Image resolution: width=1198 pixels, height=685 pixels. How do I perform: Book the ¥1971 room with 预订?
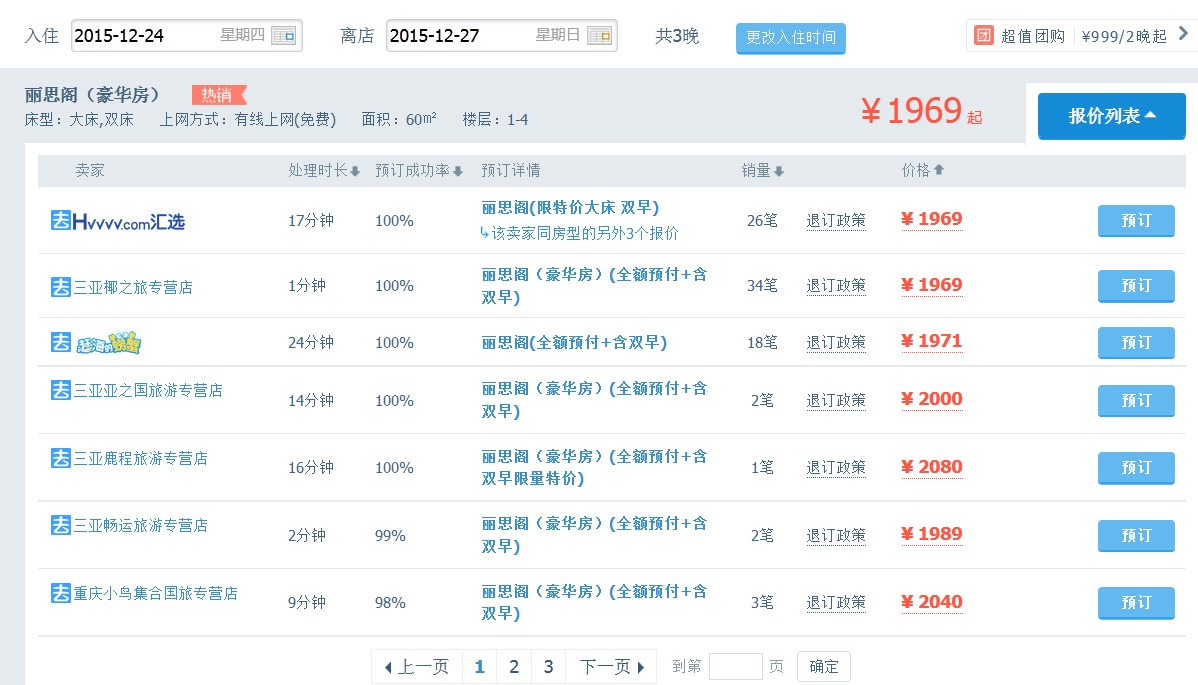(1135, 343)
